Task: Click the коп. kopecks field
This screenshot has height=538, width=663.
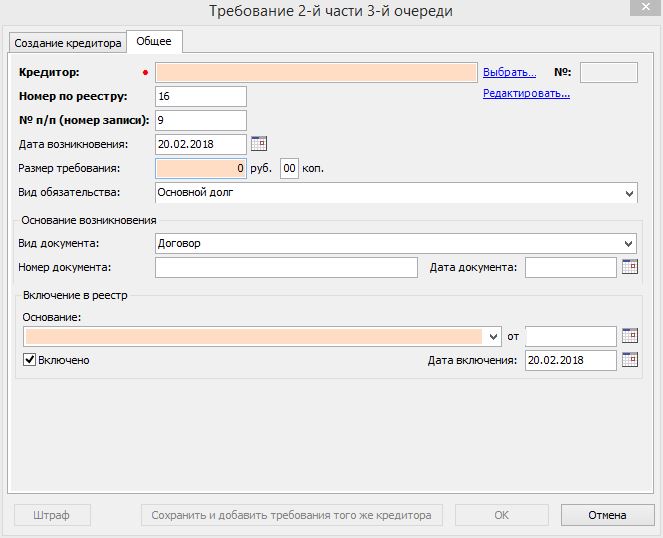Action: point(290,168)
